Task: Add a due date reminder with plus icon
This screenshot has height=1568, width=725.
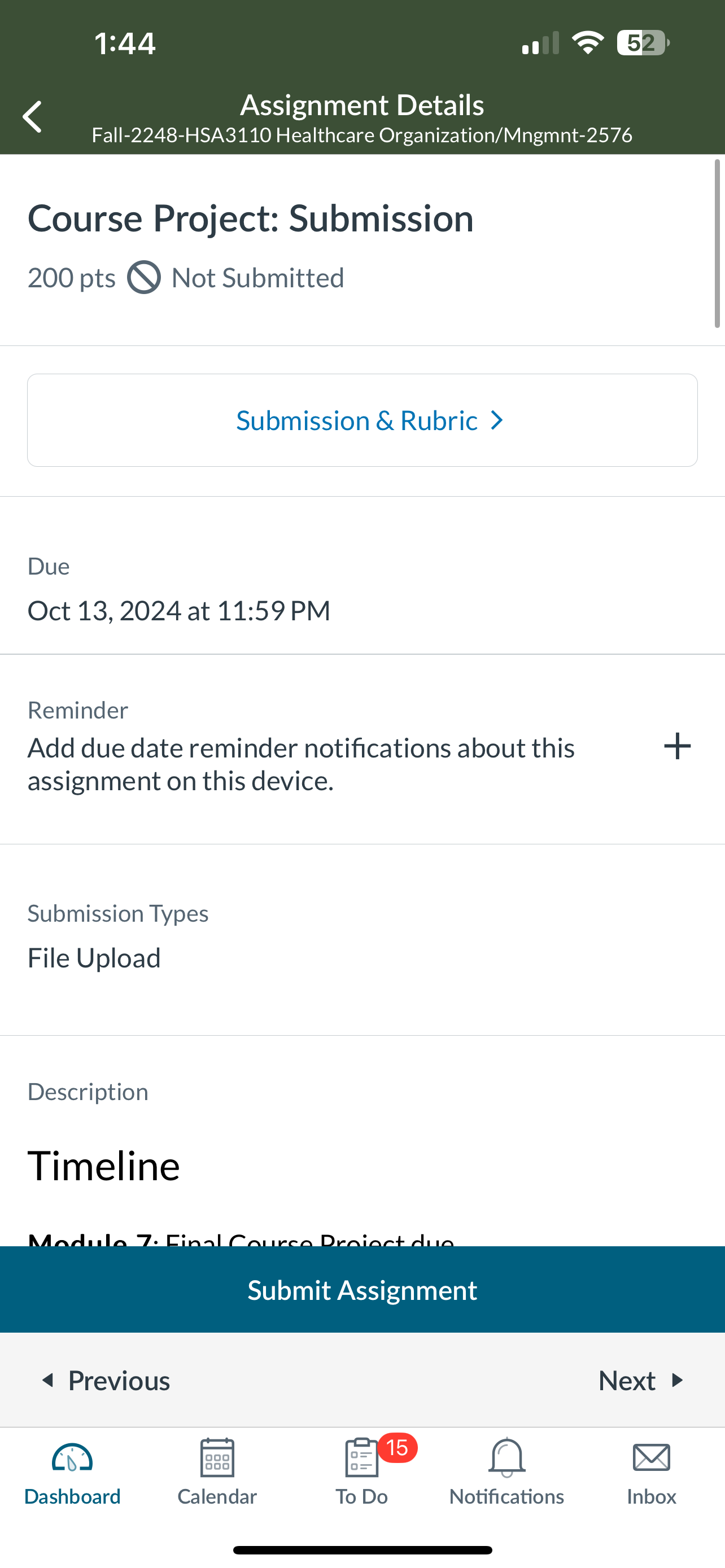Action: click(x=677, y=746)
